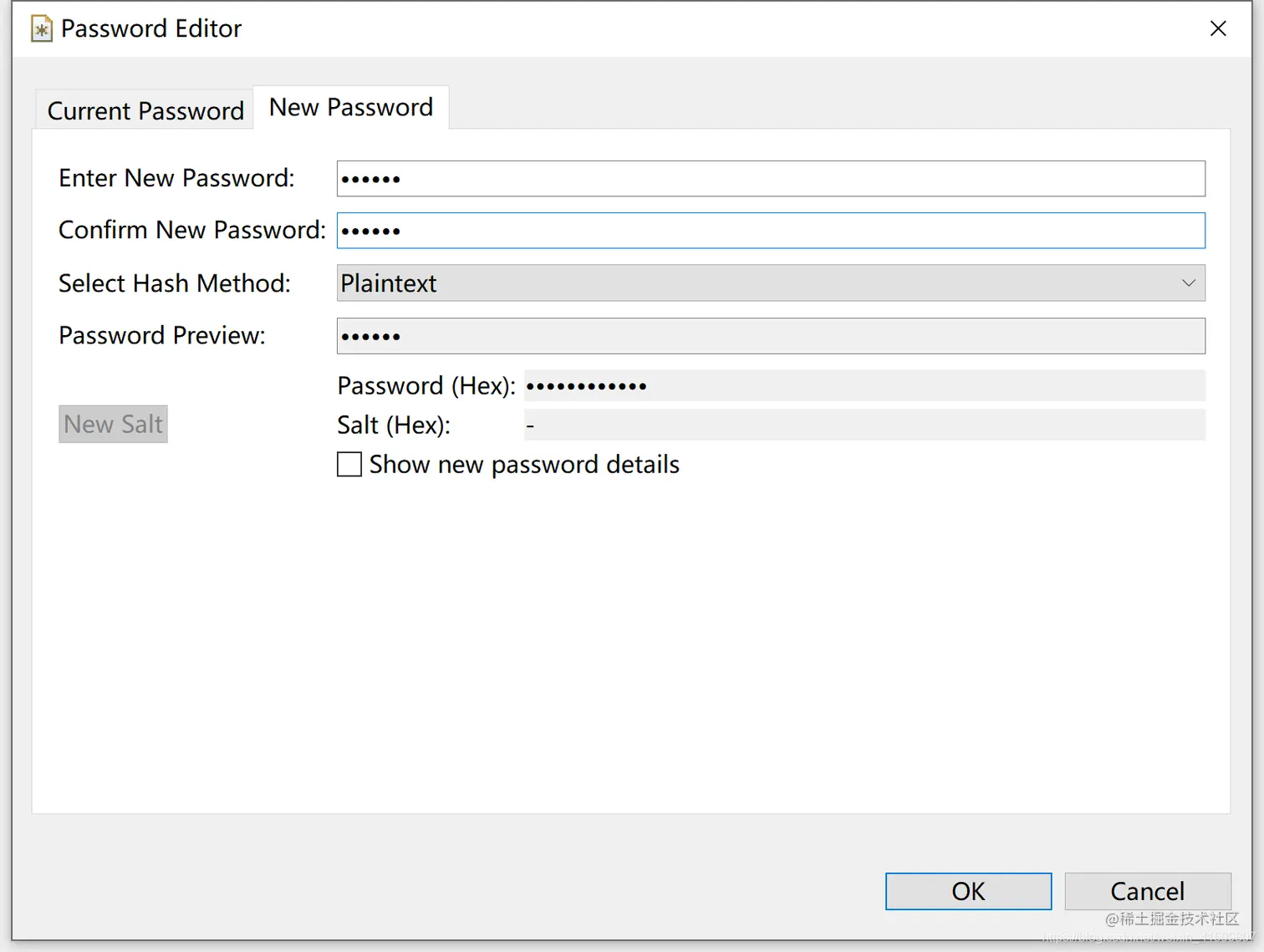Click the Password Preview field
Screen dimensions: 1264x952
click(771, 336)
